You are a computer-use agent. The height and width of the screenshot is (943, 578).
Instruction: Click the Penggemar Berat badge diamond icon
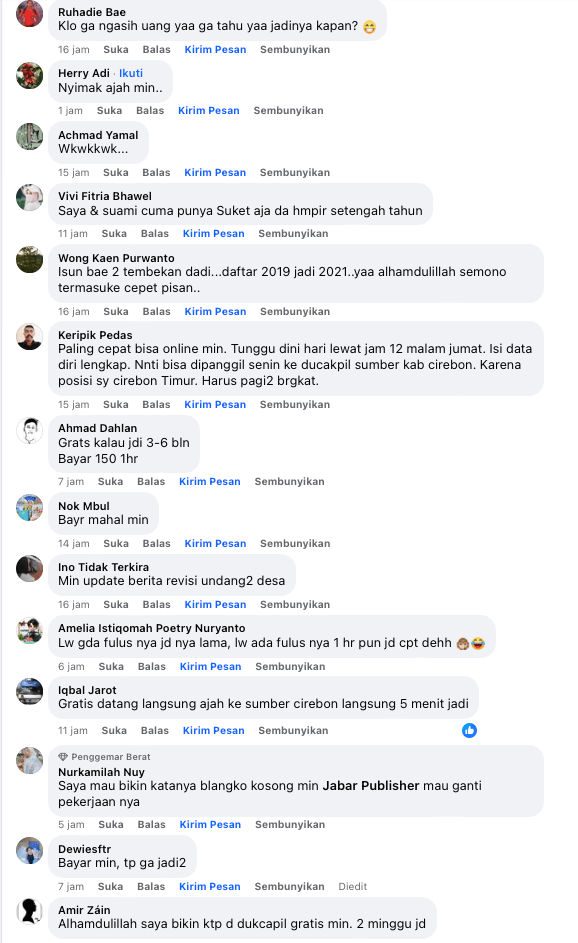(x=63, y=757)
